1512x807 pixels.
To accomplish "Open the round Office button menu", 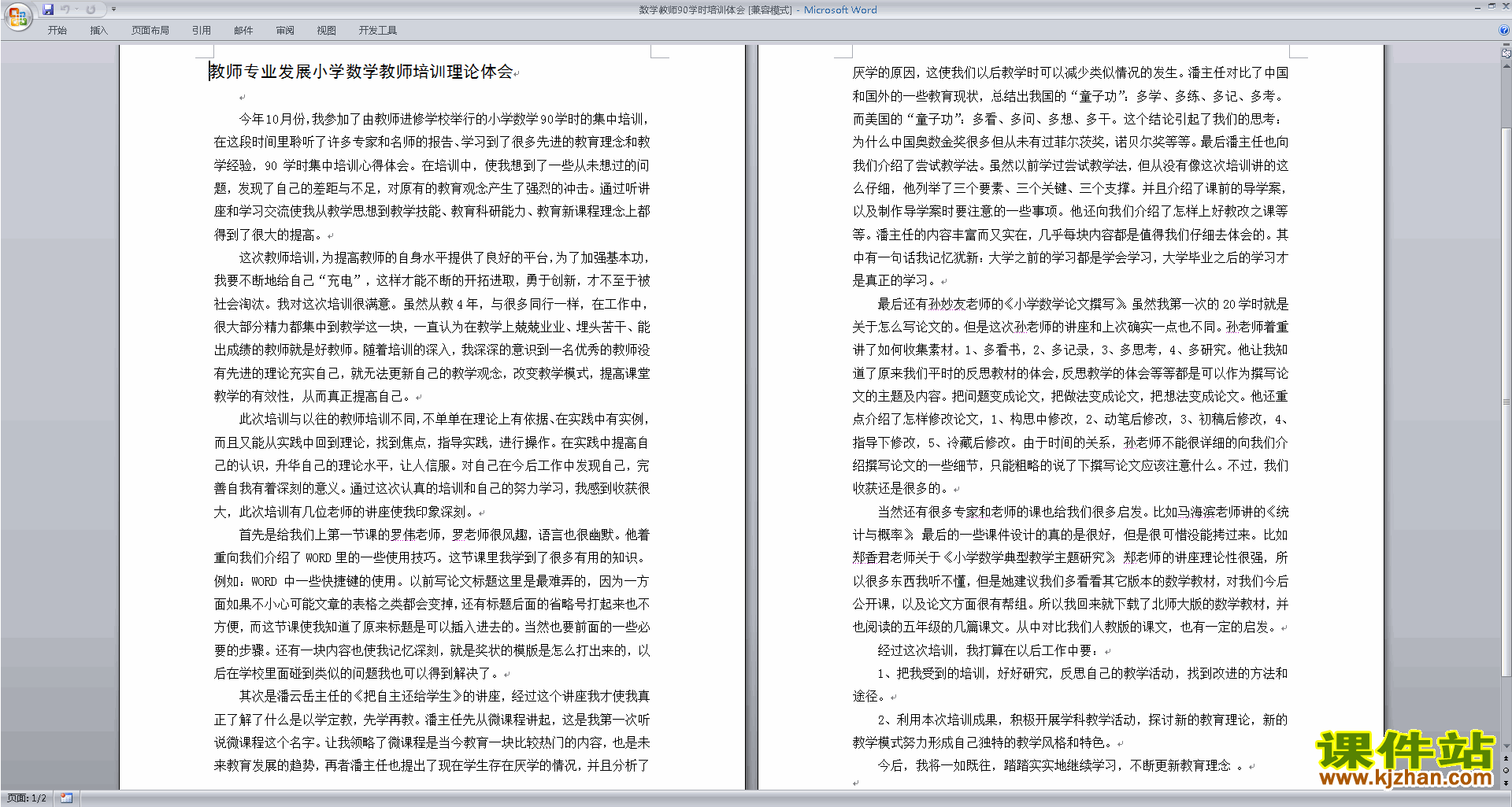I will point(17,17).
